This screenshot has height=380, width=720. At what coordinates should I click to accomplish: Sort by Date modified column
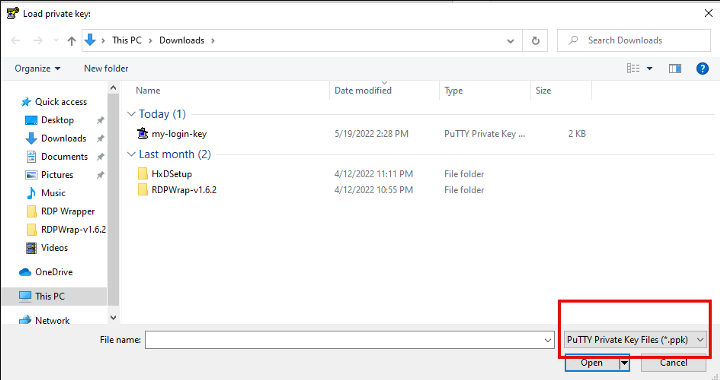[363, 90]
